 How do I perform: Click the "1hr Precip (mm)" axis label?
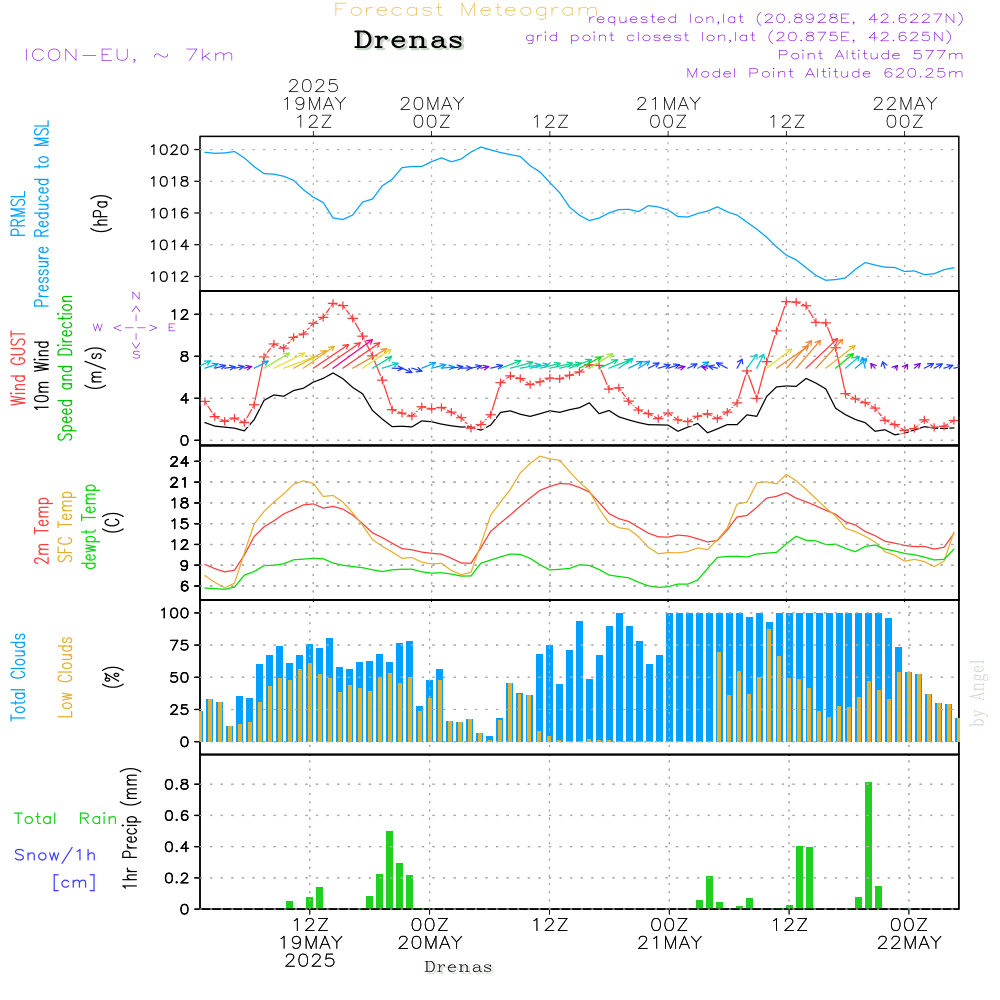(130, 828)
